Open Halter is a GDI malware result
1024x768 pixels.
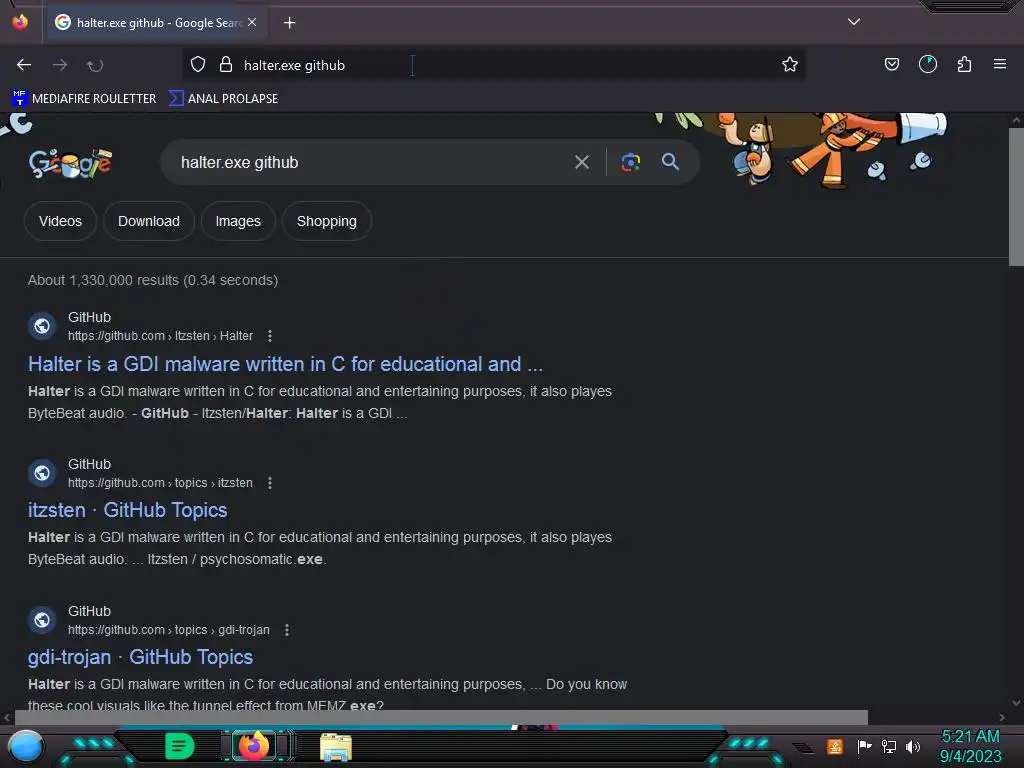click(285, 364)
